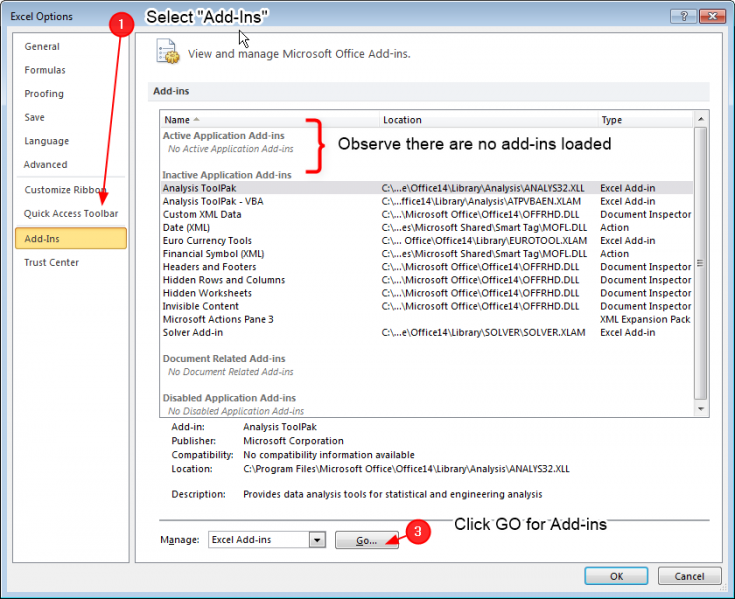The image size is (735, 599).
Task: Open the Manage dropdown arrow
Action: point(317,540)
